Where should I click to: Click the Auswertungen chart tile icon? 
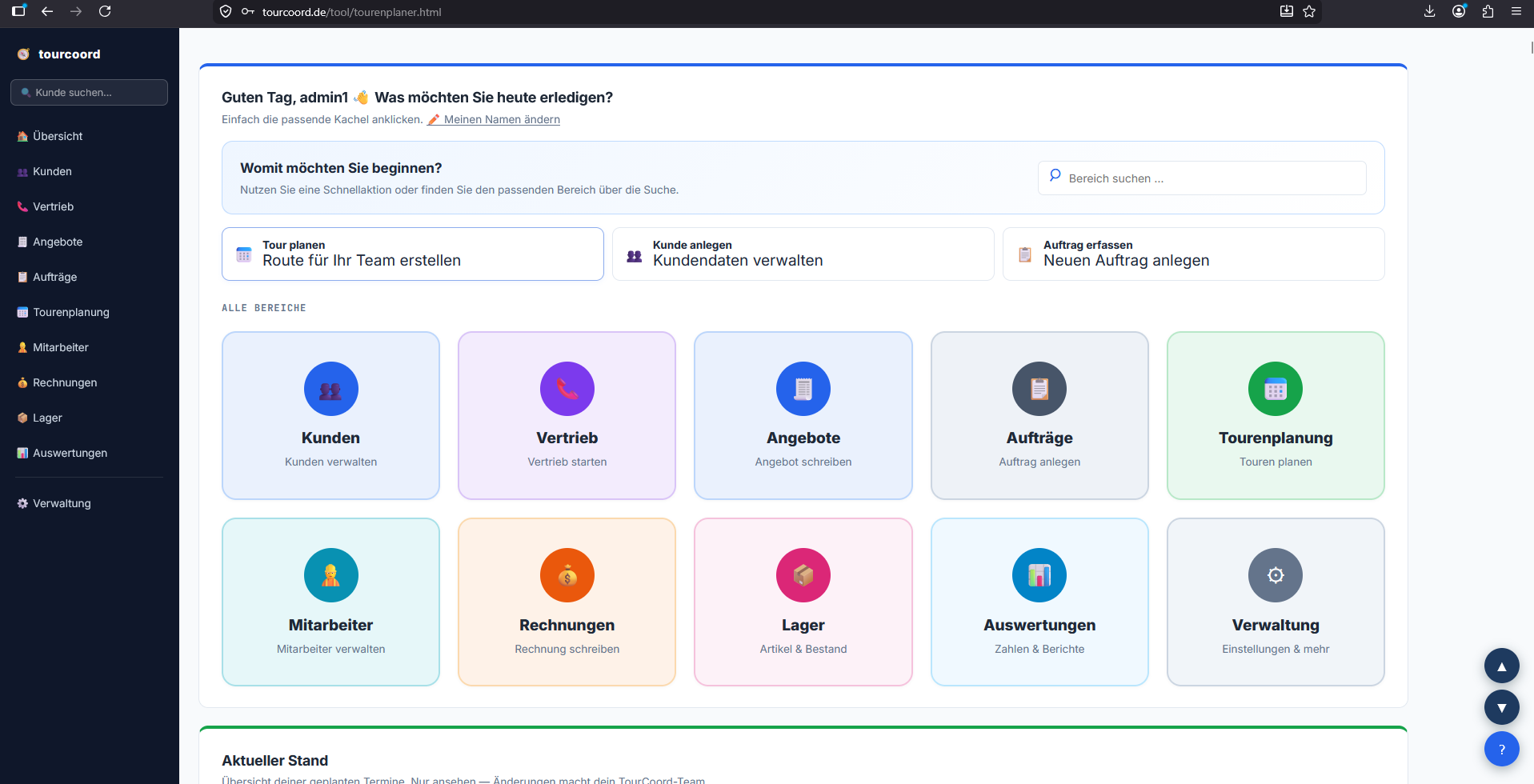[1039, 575]
